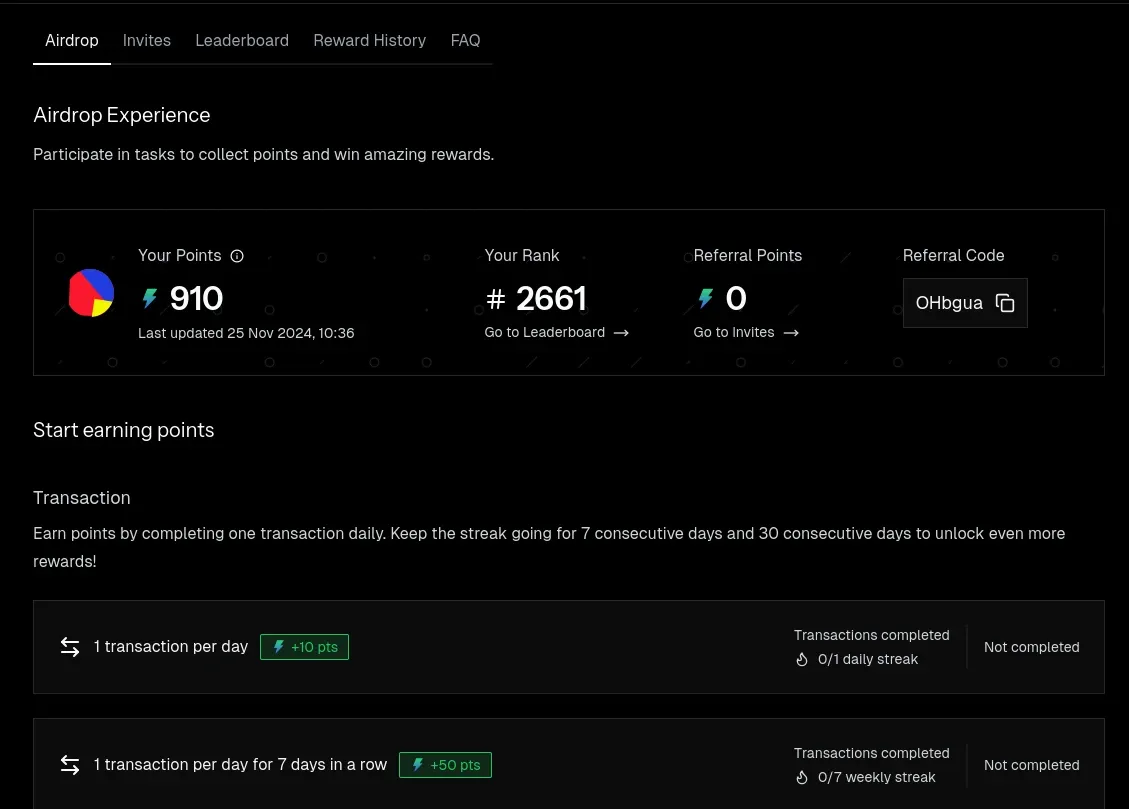Image resolution: width=1129 pixels, height=809 pixels.
Task: Click the swap arrows icon for daily transaction
Action: [x=70, y=647]
